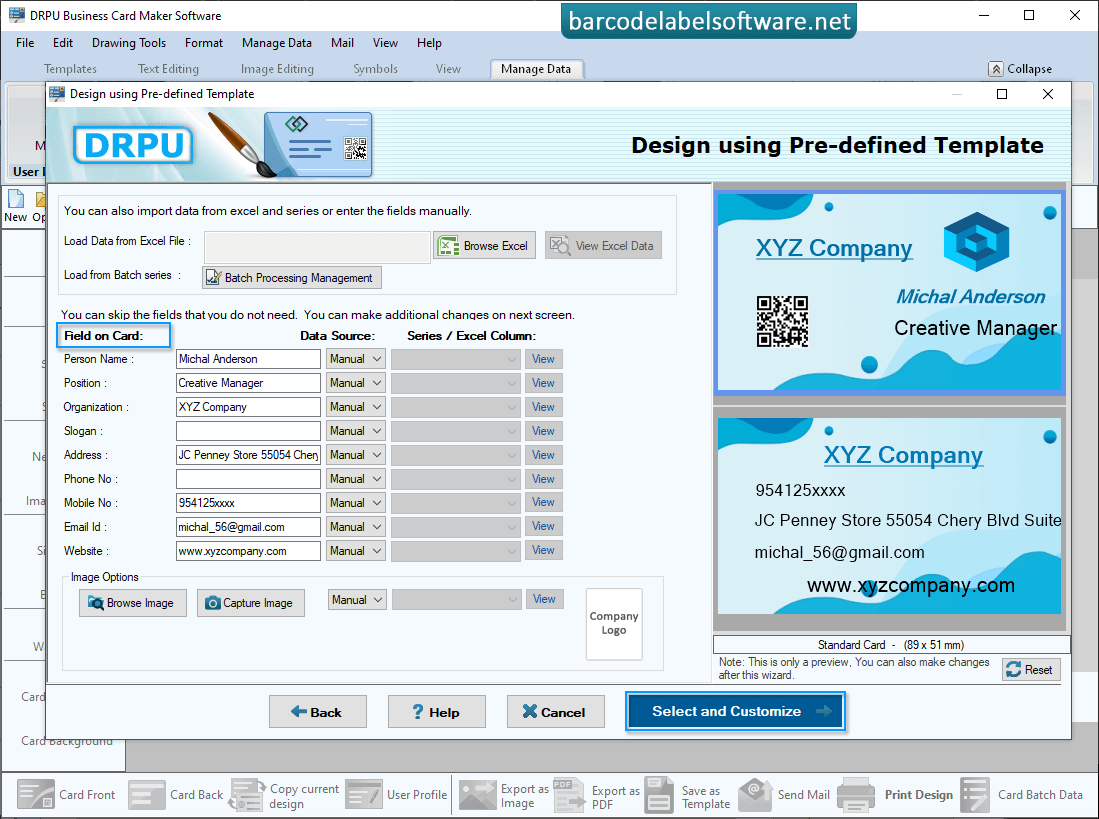1099x819 pixels.
Task: Click Capture Image camera button
Action: click(251, 603)
